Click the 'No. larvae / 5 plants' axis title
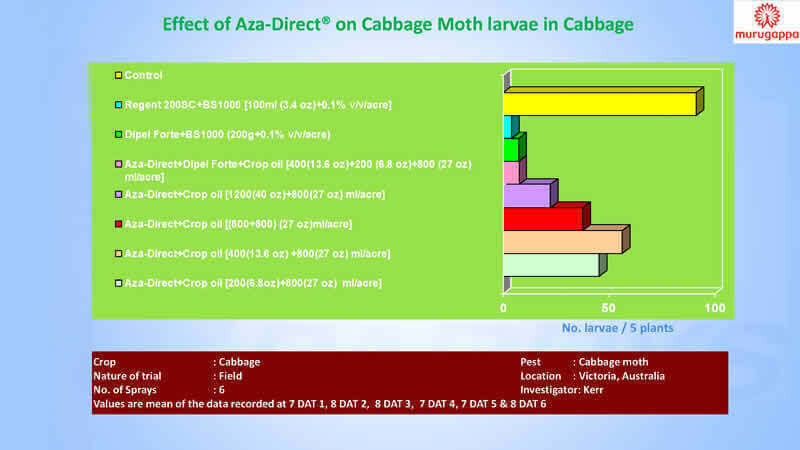Viewport: 800px width, 450px height. point(617,327)
